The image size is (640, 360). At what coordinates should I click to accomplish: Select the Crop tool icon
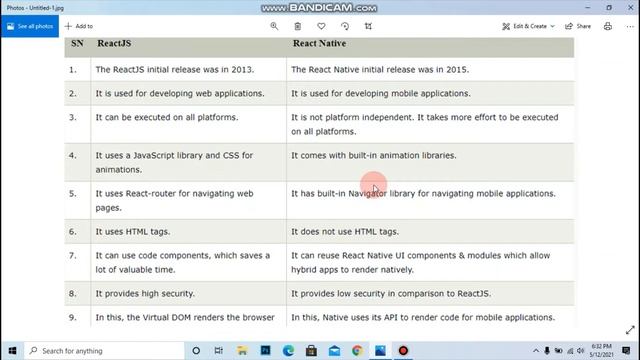[368, 26]
